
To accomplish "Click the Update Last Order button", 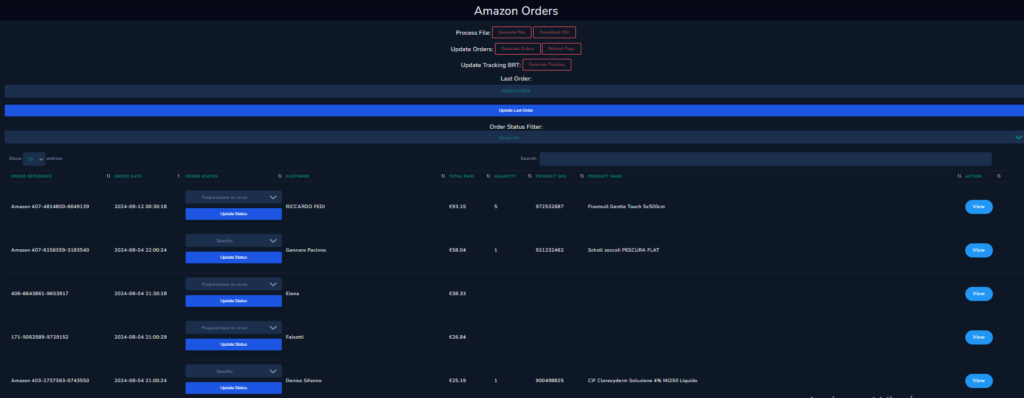I will [514, 110].
